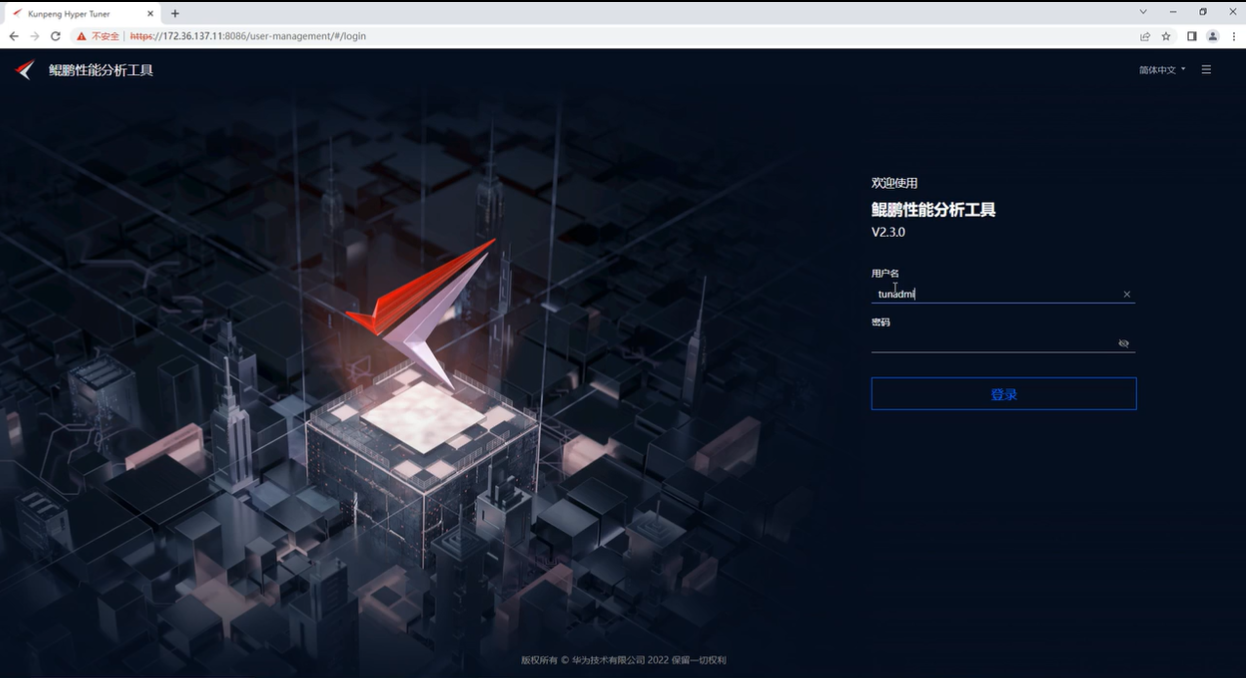Open the tab search chevron
This screenshot has width=1246, height=678.
point(1144,12)
